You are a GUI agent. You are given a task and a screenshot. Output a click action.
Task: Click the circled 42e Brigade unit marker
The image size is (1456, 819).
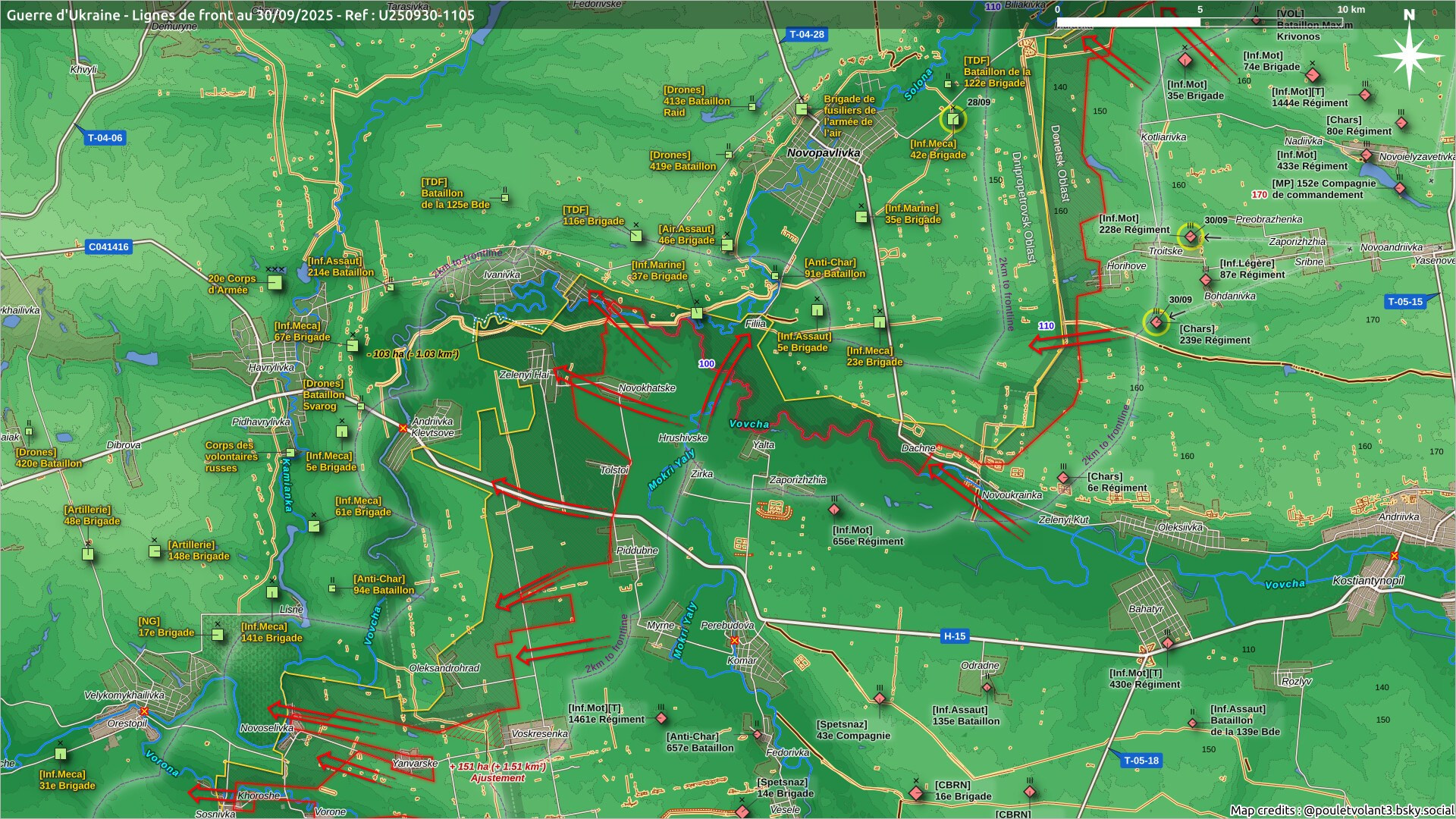953,119
